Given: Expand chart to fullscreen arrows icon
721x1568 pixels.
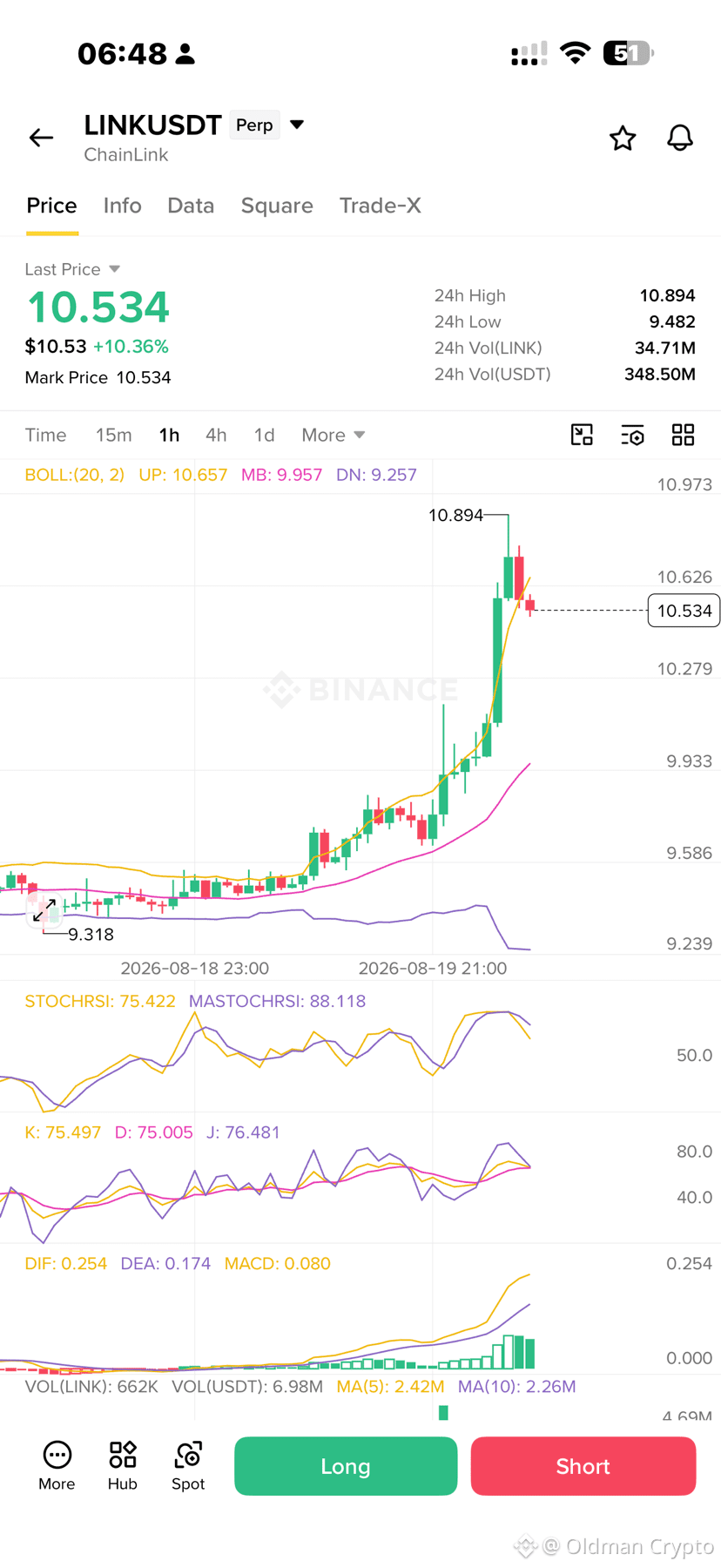Looking at the screenshot, I should 44,910.
